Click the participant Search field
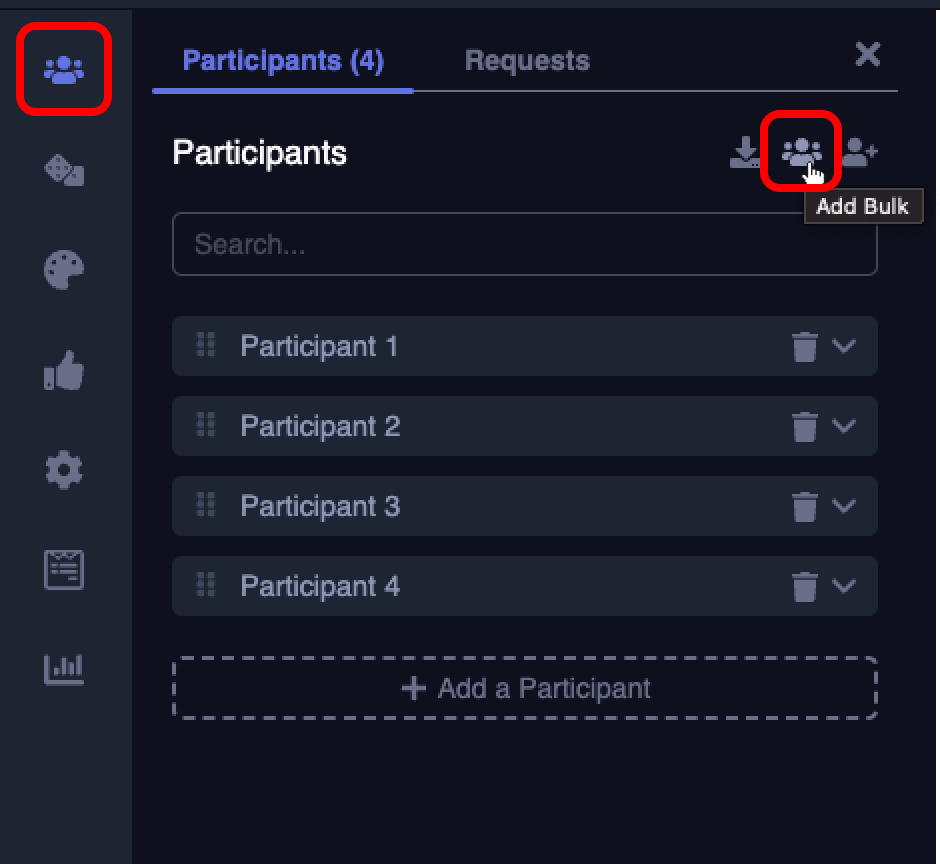Viewport: 940px width, 864px height. click(x=525, y=244)
